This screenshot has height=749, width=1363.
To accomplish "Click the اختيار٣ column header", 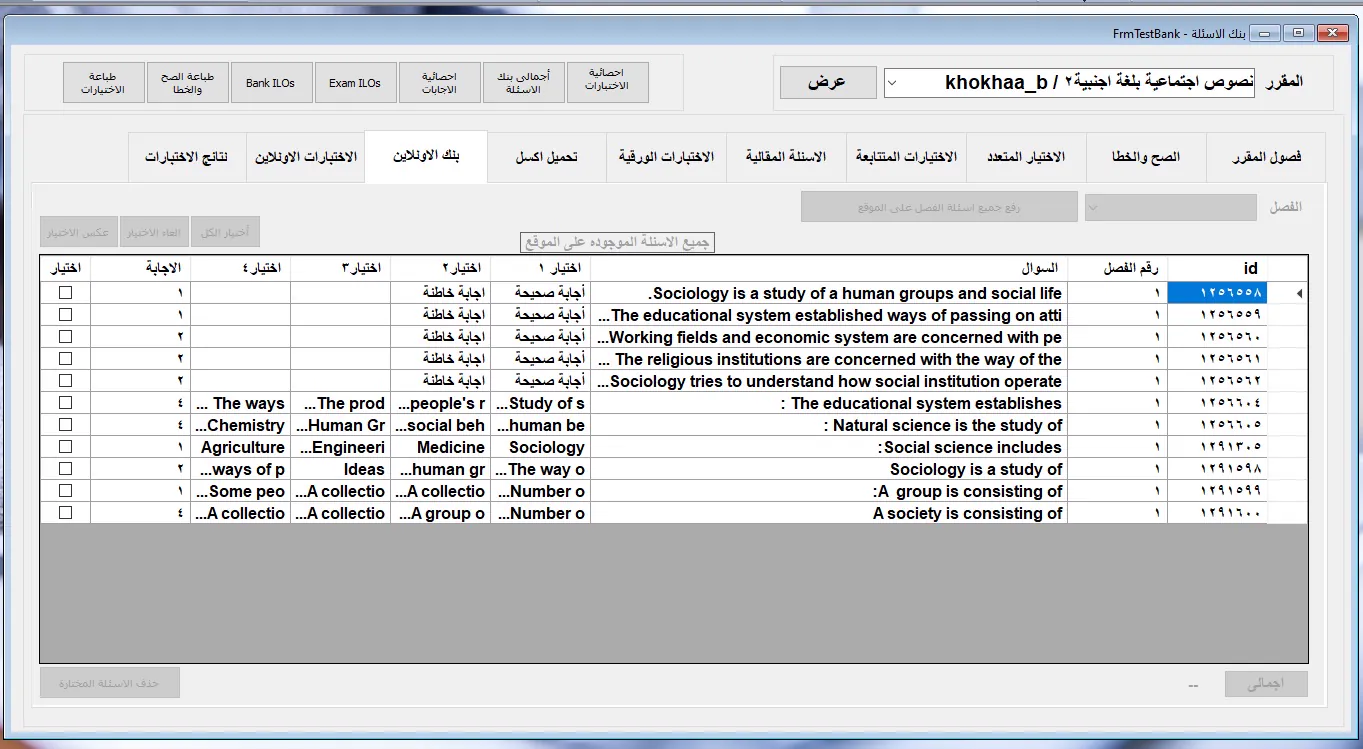I will click(x=341, y=268).
